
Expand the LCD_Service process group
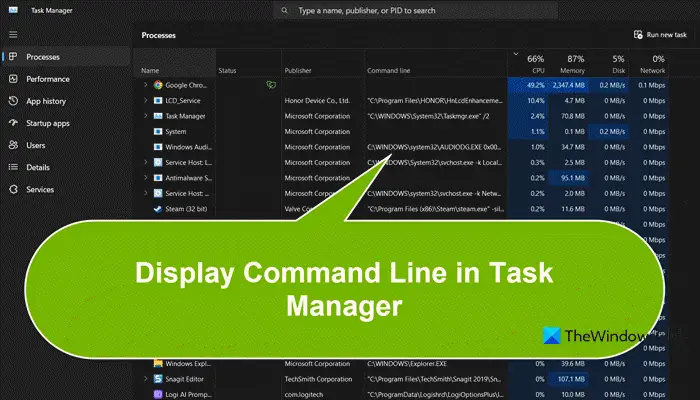point(145,100)
